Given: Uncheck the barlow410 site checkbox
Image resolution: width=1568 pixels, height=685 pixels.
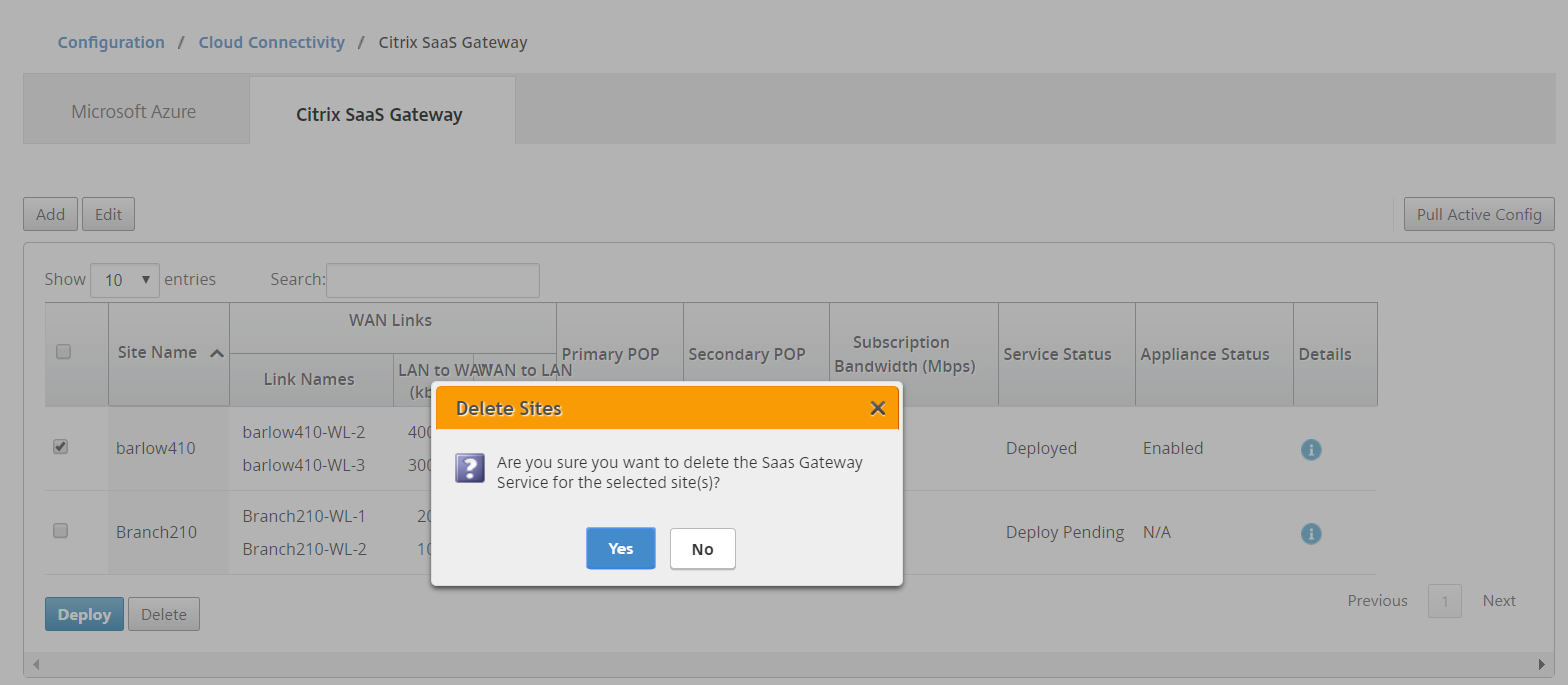Looking at the screenshot, I should click(x=60, y=447).
